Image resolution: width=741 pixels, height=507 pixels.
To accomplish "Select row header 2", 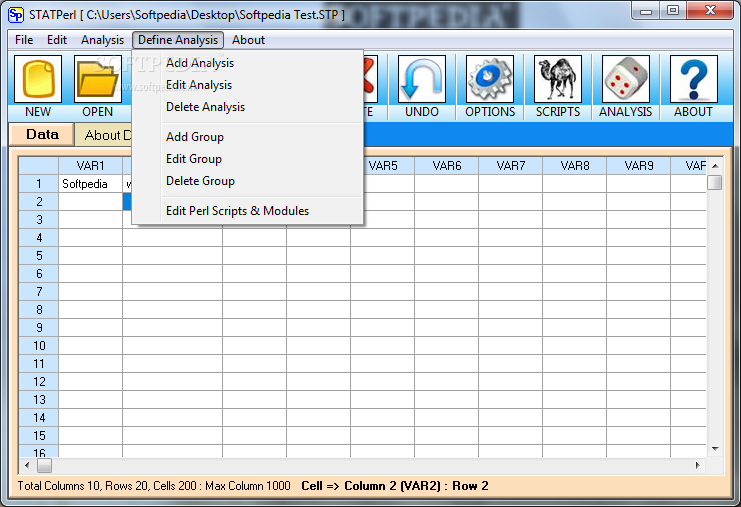I will pyautogui.click(x=39, y=202).
